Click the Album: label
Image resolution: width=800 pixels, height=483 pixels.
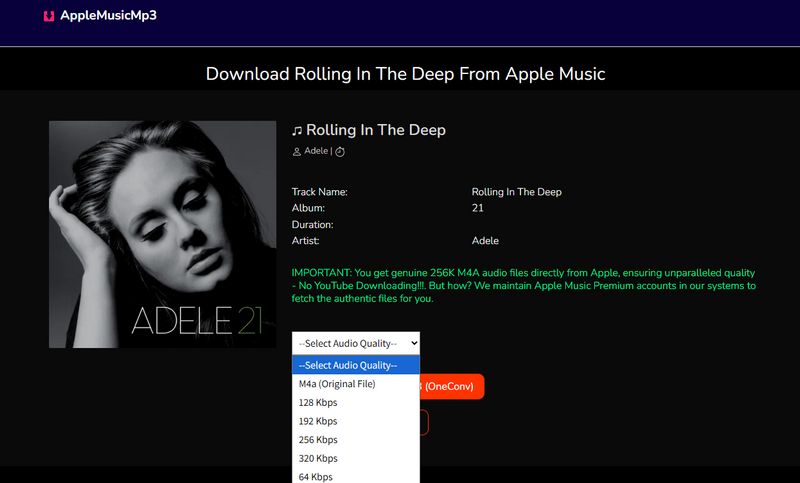tap(308, 208)
